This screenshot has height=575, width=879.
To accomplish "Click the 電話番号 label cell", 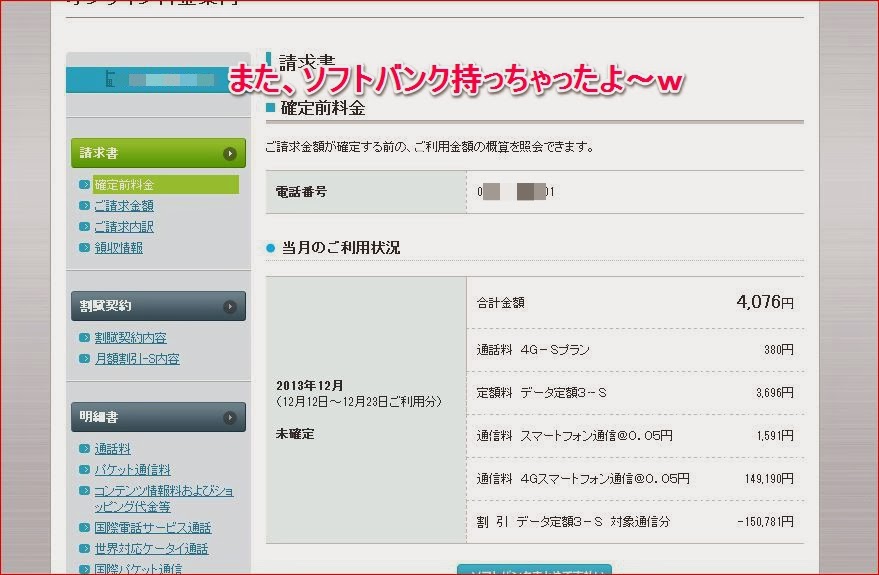I will tap(366, 192).
